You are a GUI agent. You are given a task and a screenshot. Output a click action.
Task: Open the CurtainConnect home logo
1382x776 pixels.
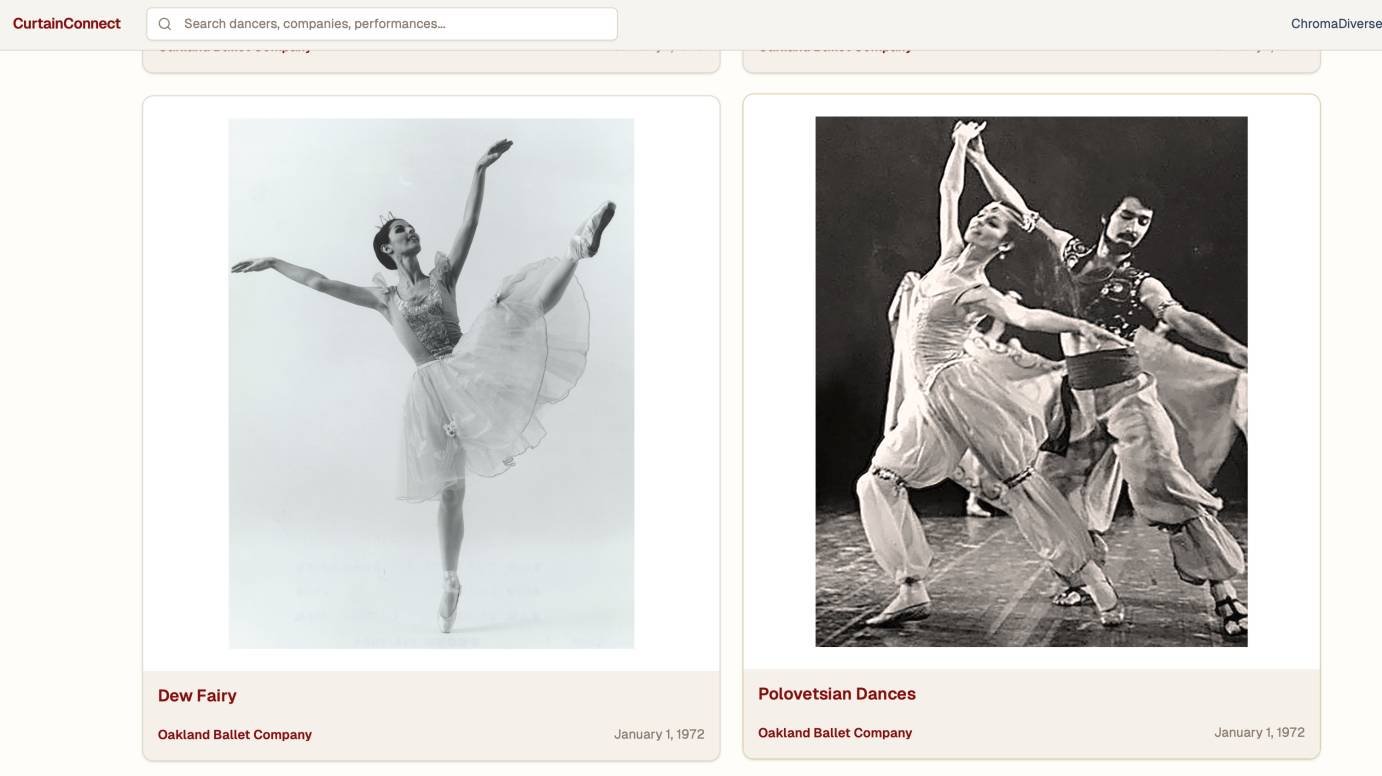pyautogui.click(x=67, y=24)
